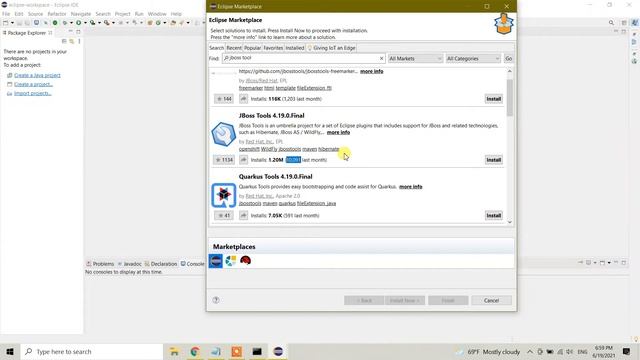The height and width of the screenshot is (360, 640).
Task: Open the Navigate menu in Eclipse
Action: pyautogui.click(x=80, y=14)
